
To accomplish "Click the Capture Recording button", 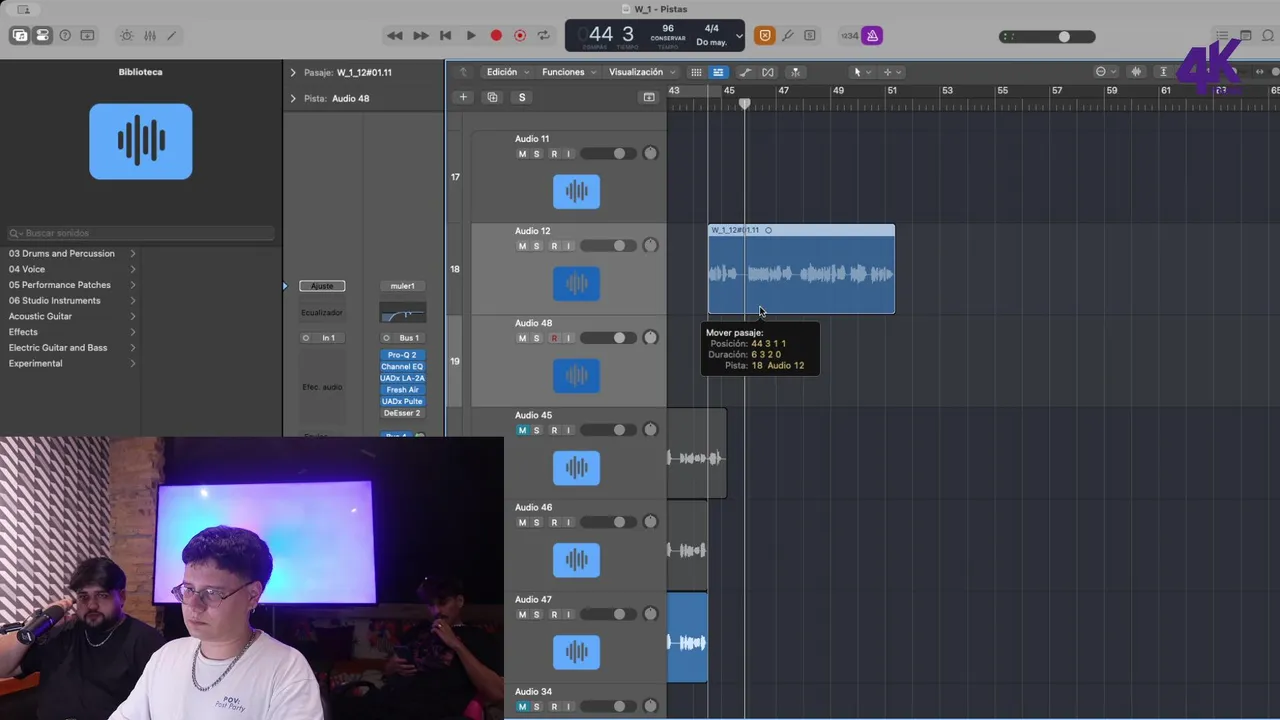I will [520, 35].
